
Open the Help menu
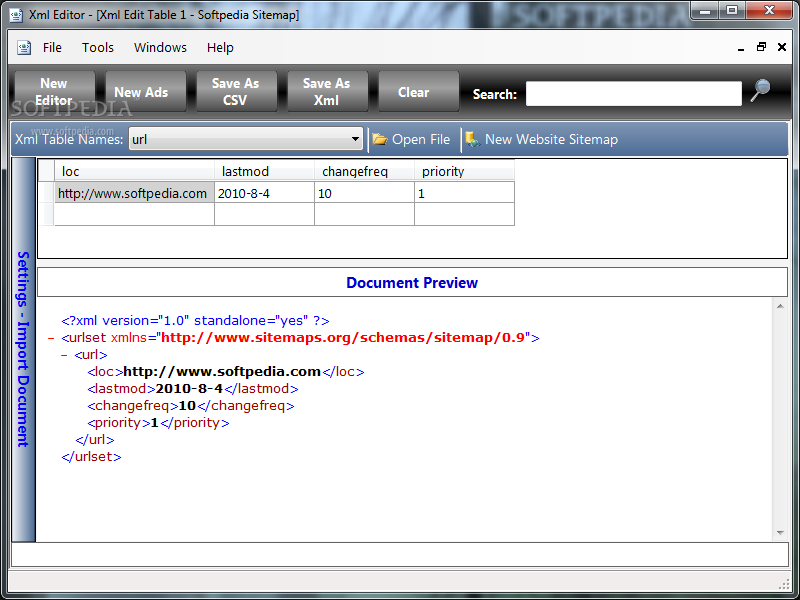click(x=220, y=47)
